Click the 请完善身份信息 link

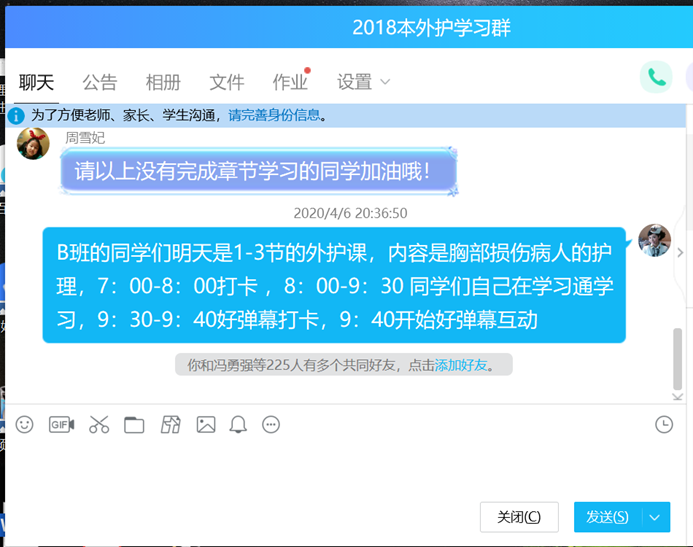[274, 115]
